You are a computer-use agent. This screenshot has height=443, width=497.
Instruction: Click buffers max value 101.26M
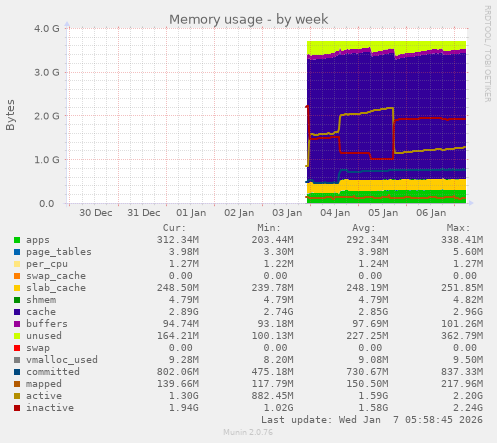462,324
